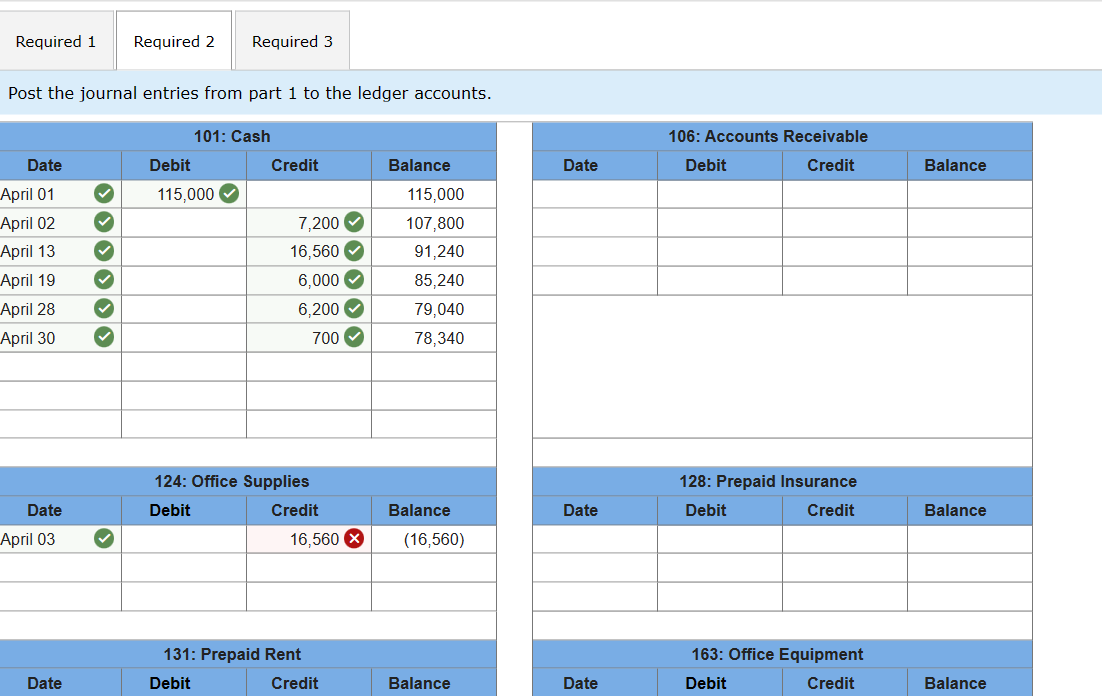Edit the 7,200 credit cell in Cash

pos(309,223)
